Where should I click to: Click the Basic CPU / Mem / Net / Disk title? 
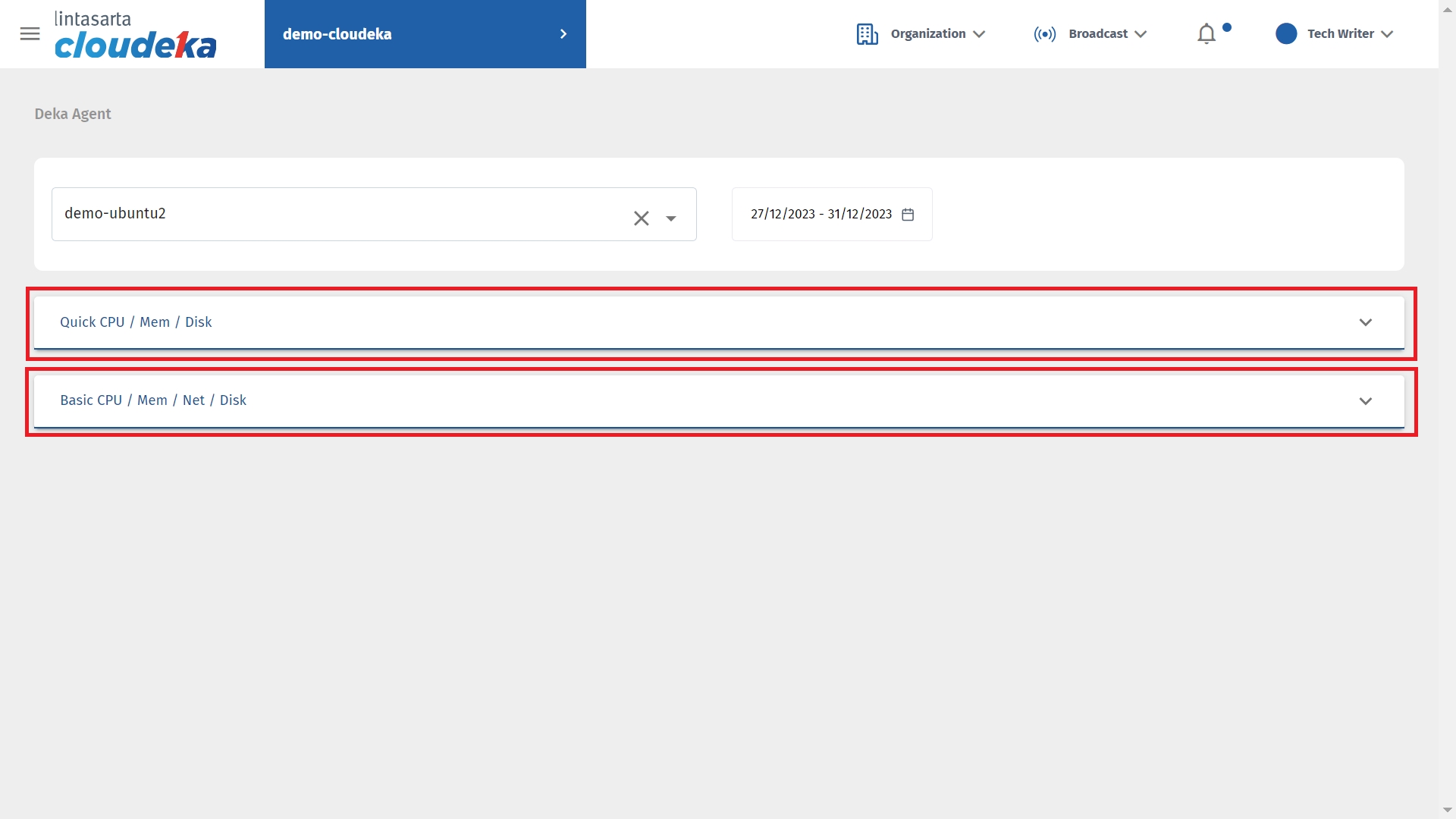(x=153, y=400)
